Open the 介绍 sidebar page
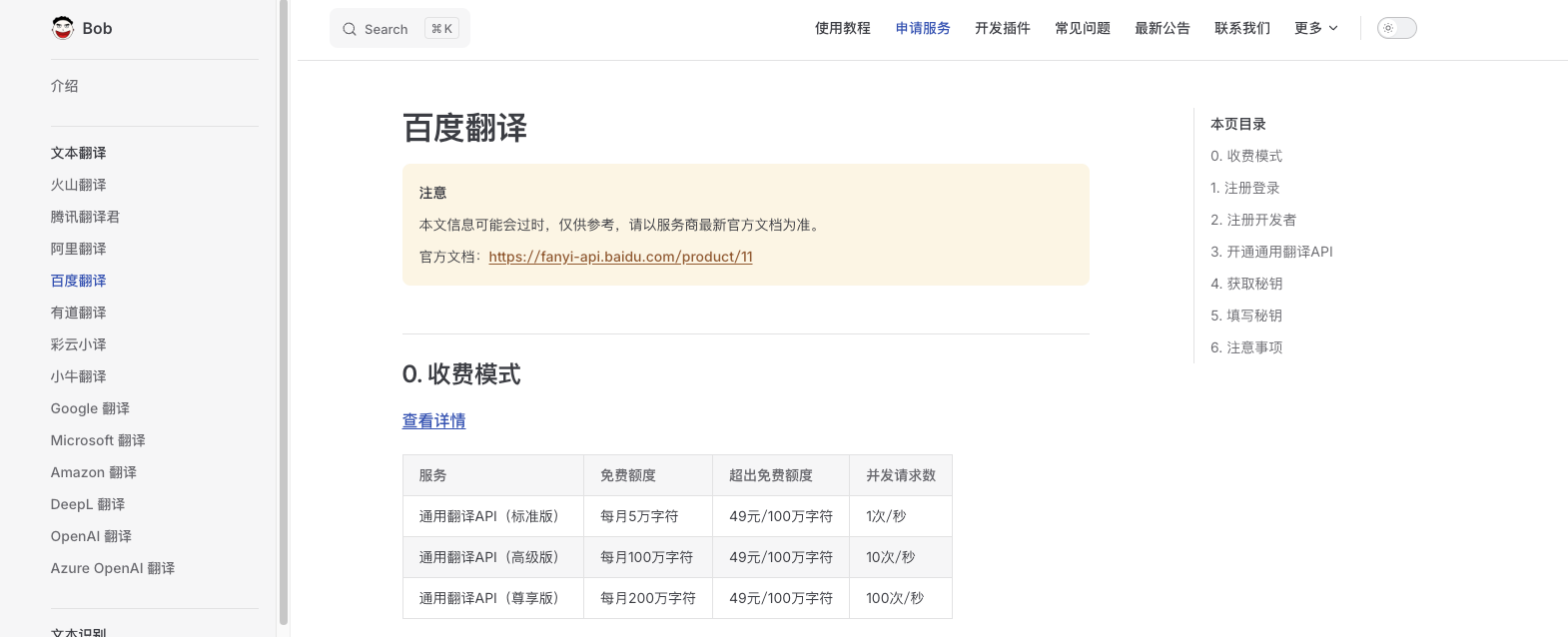 65,86
